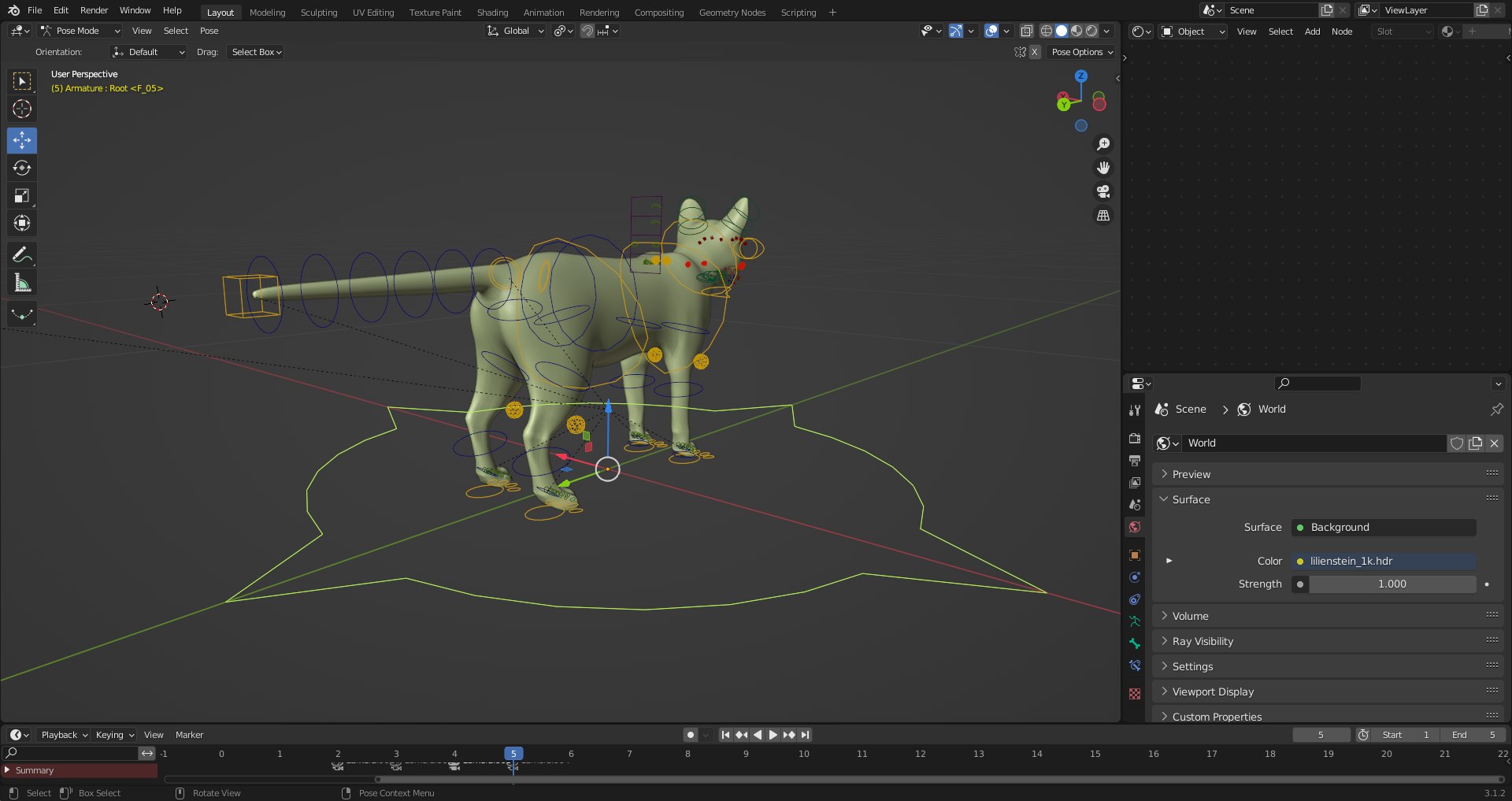1512x801 pixels.
Task: Open the Bone properties tab
Action: 1135,643
